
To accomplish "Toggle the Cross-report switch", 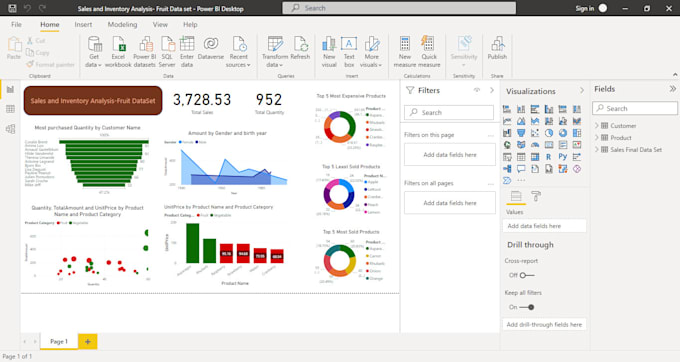I will point(526,275).
